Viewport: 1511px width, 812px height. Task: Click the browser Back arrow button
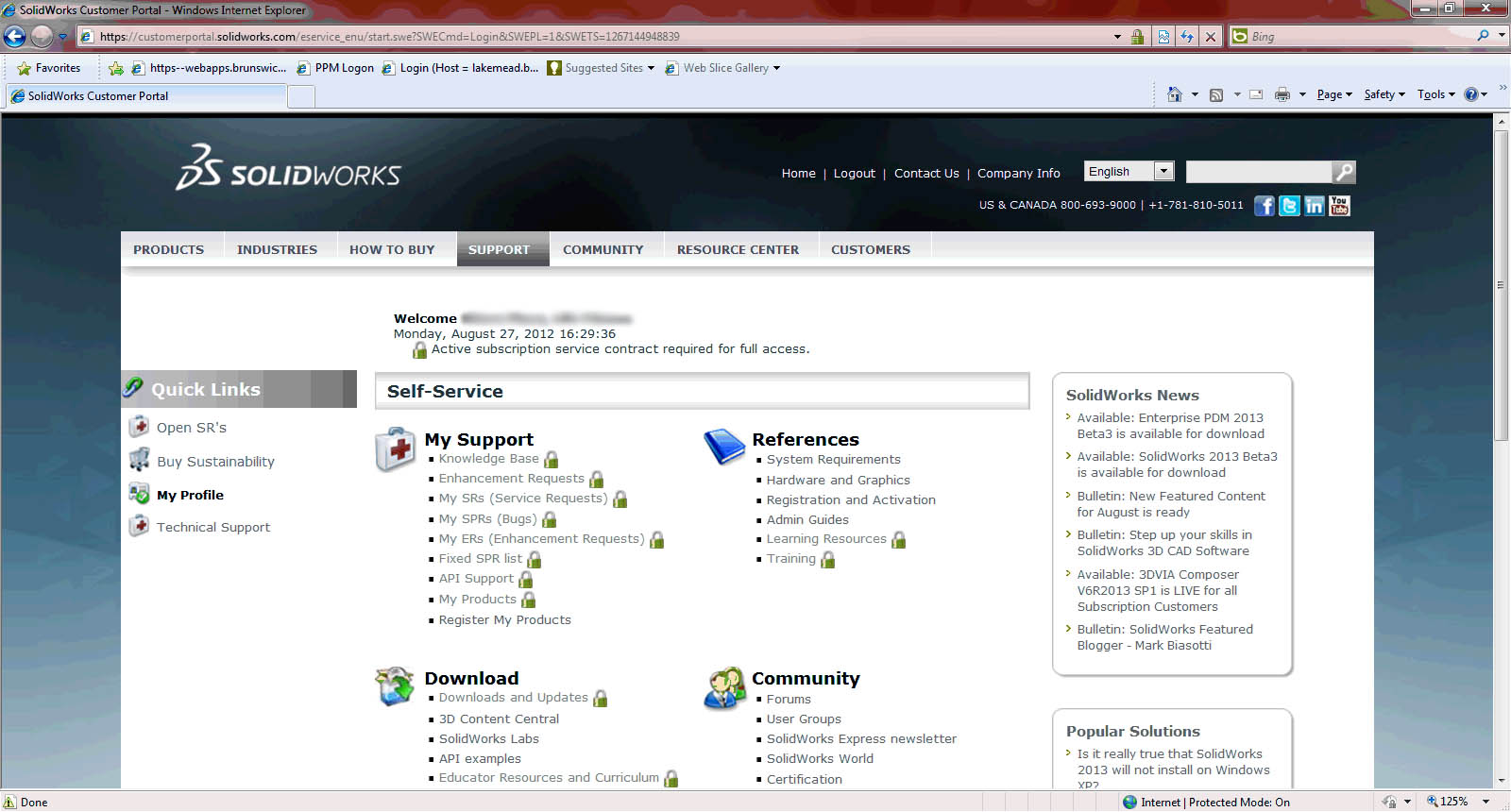pos(14,36)
